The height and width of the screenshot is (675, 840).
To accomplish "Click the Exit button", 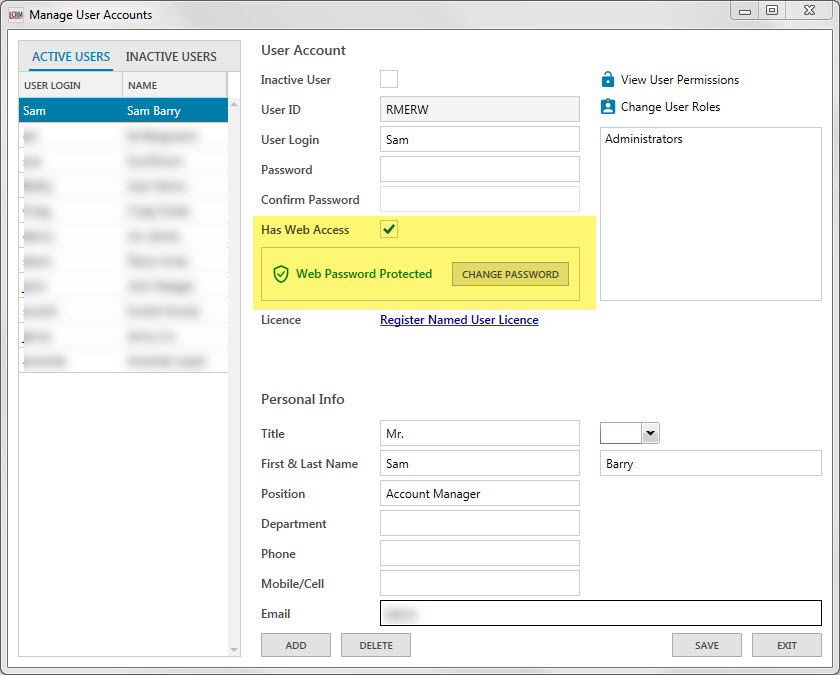I will [786, 645].
